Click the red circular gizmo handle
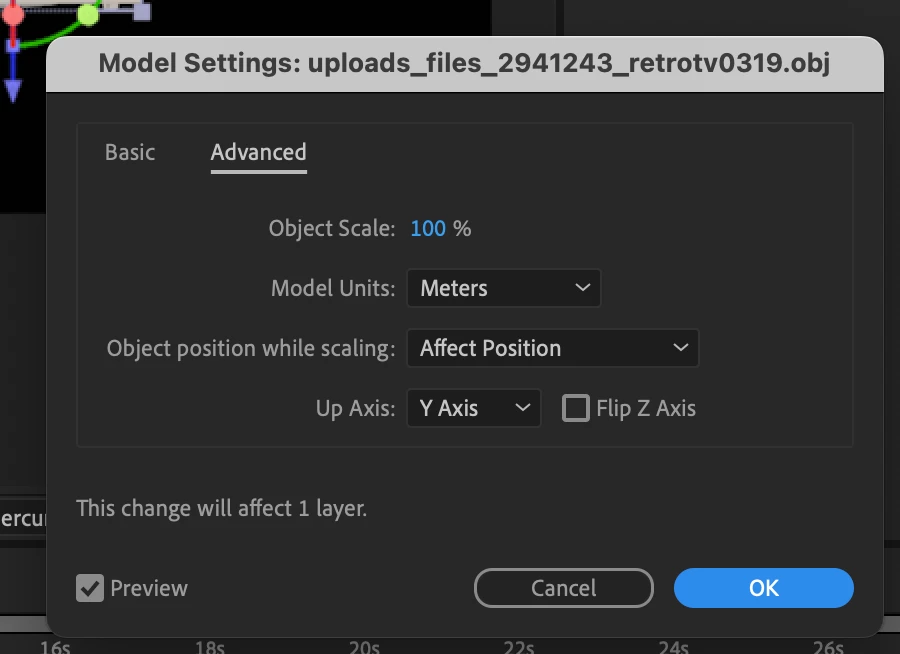Screen dimensions: 900x654 pyautogui.click(x=13, y=14)
